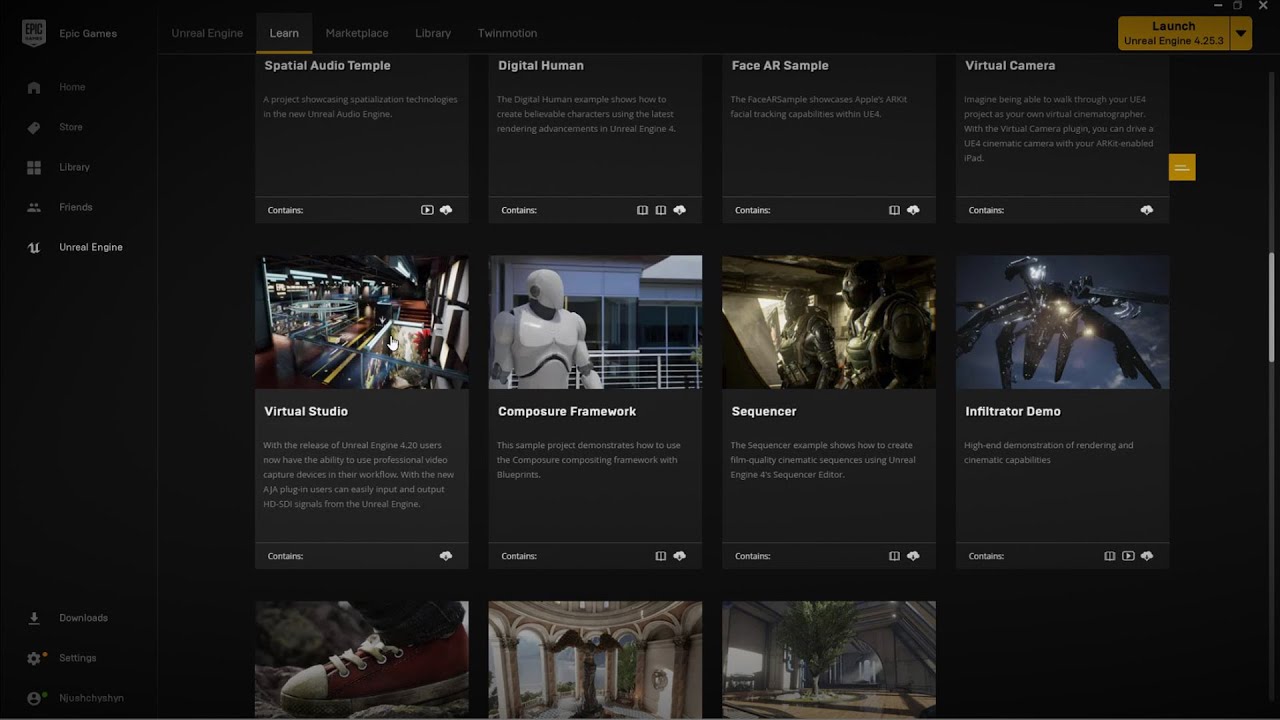Click second documentation icon on Digital Human card

[661, 210]
